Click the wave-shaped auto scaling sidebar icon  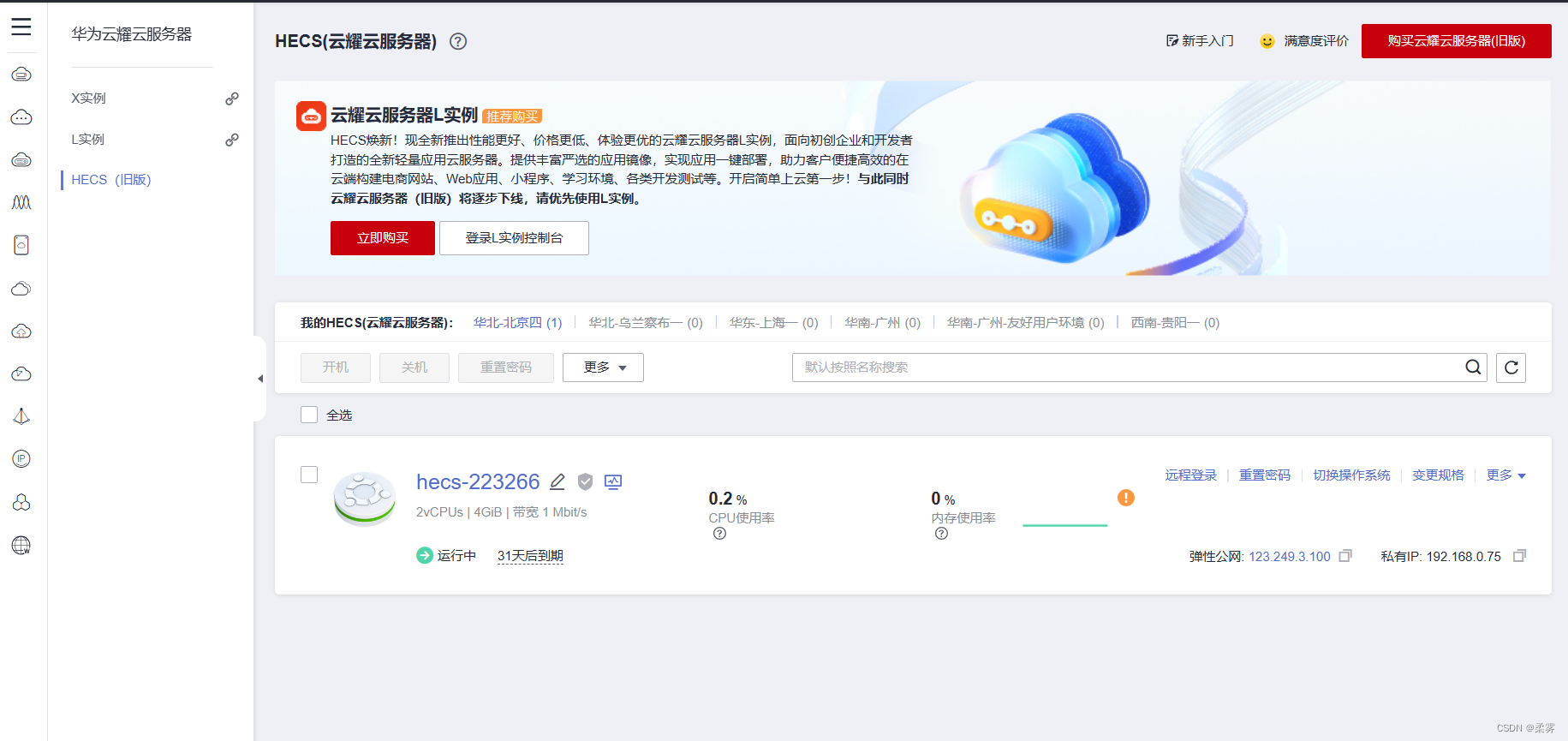coord(21,202)
